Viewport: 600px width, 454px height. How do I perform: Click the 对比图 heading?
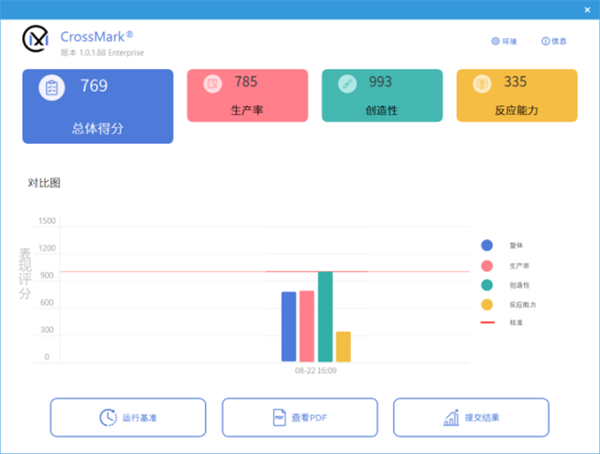pos(44,183)
